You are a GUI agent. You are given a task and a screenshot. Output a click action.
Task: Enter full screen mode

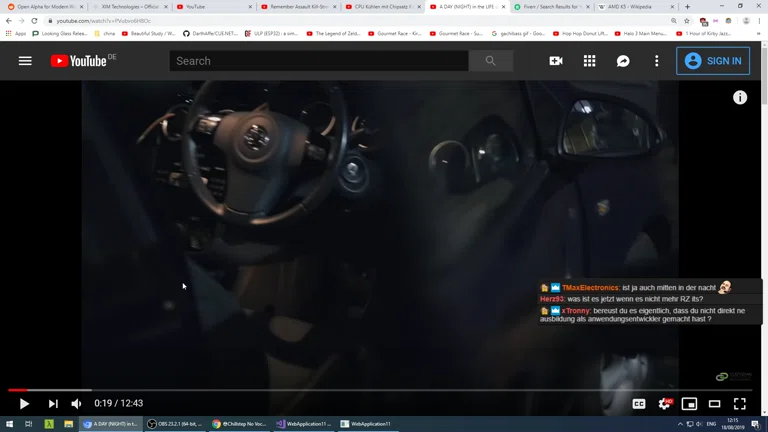coord(740,404)
